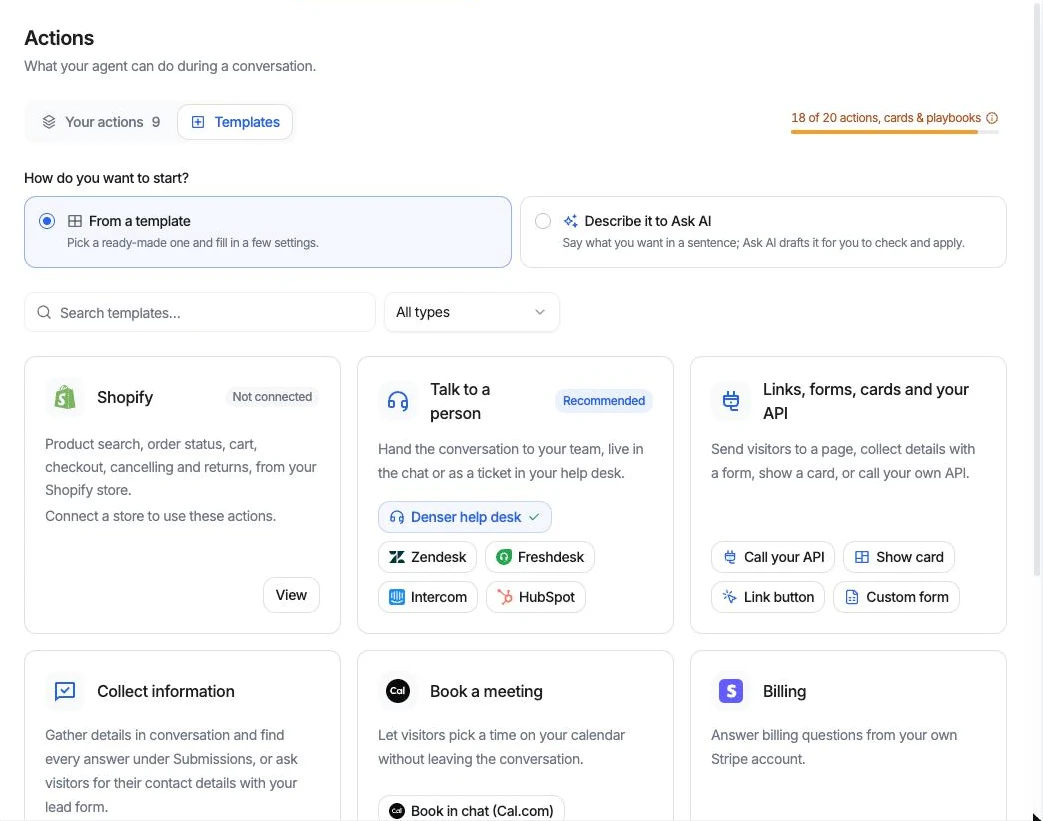Screen dimensions: 1043x821
Task: Select the Describe it to Ask AI radio
Action: pyautogui.click(x=543, y=221)
